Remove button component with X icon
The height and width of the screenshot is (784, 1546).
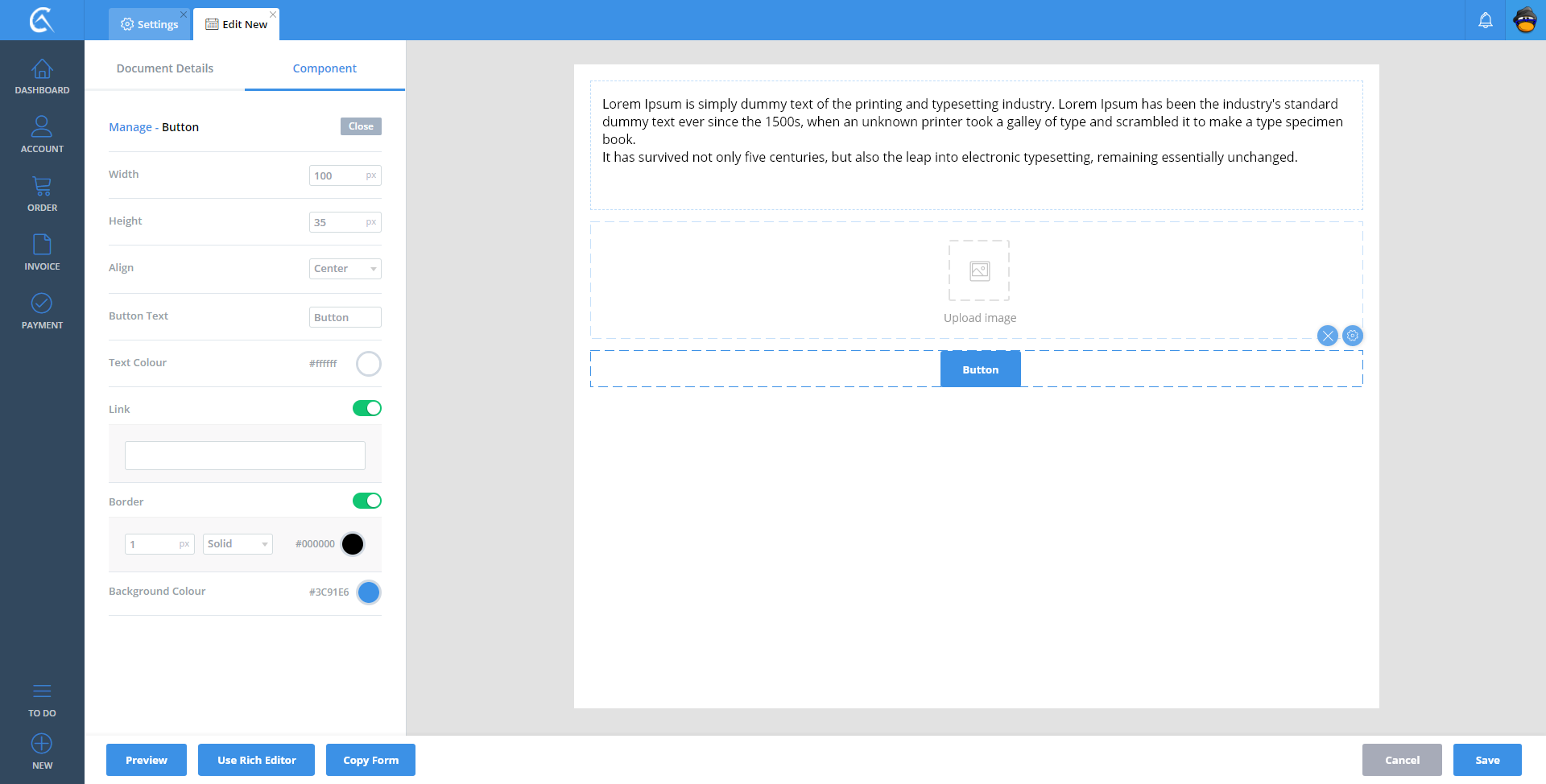pos(1327,336)
